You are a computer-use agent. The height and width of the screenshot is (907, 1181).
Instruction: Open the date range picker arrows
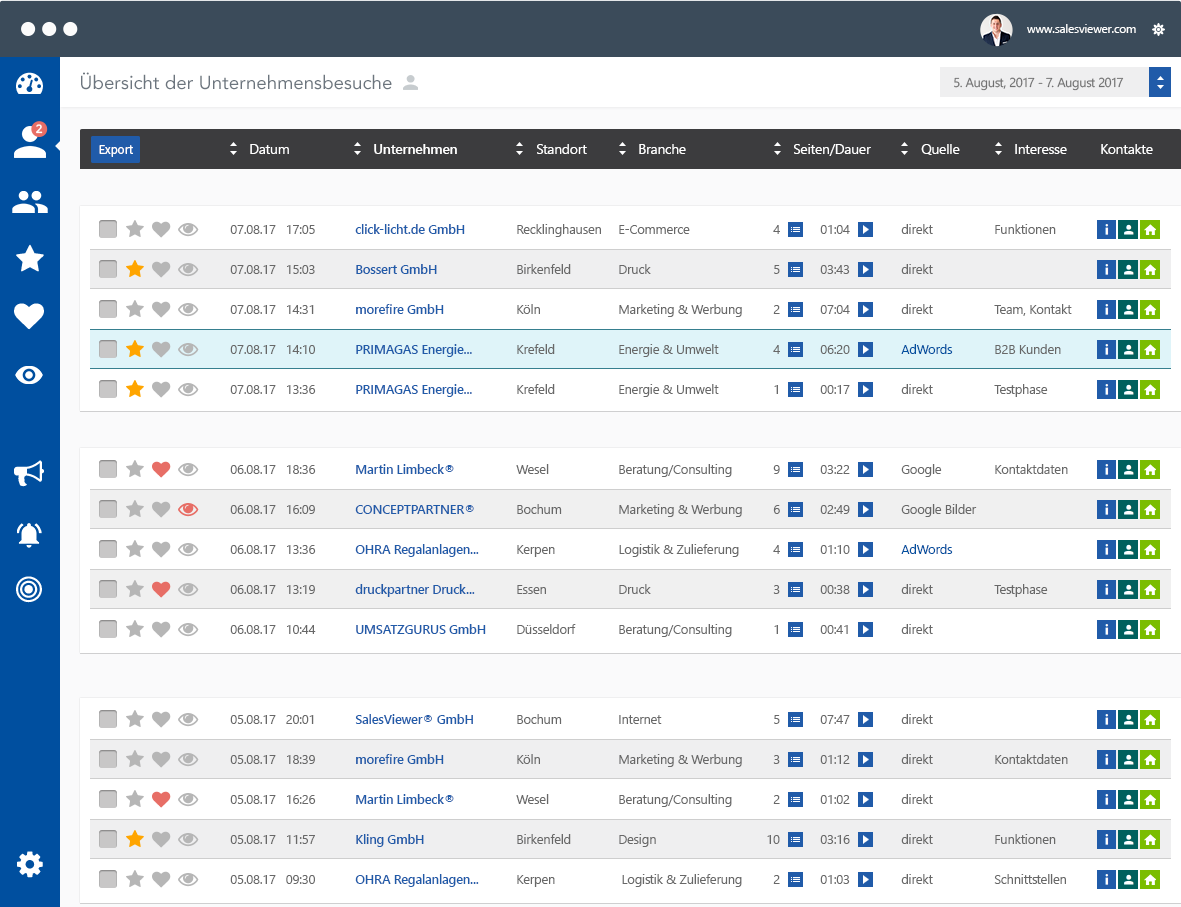[1160, 83]
